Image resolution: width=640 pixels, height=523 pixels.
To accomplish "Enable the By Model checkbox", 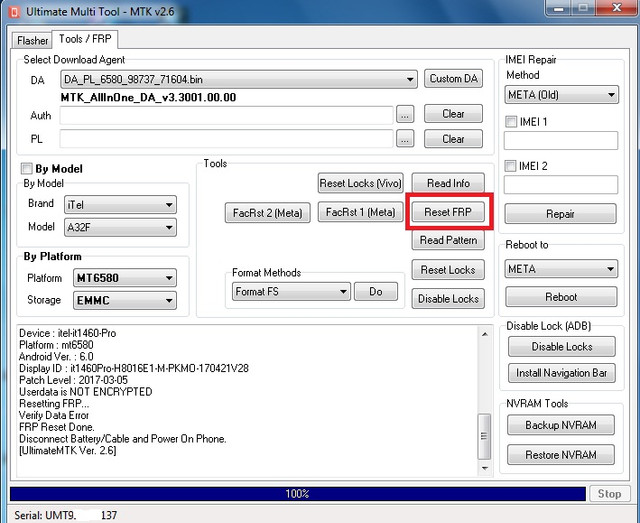I will click(27, 168).
